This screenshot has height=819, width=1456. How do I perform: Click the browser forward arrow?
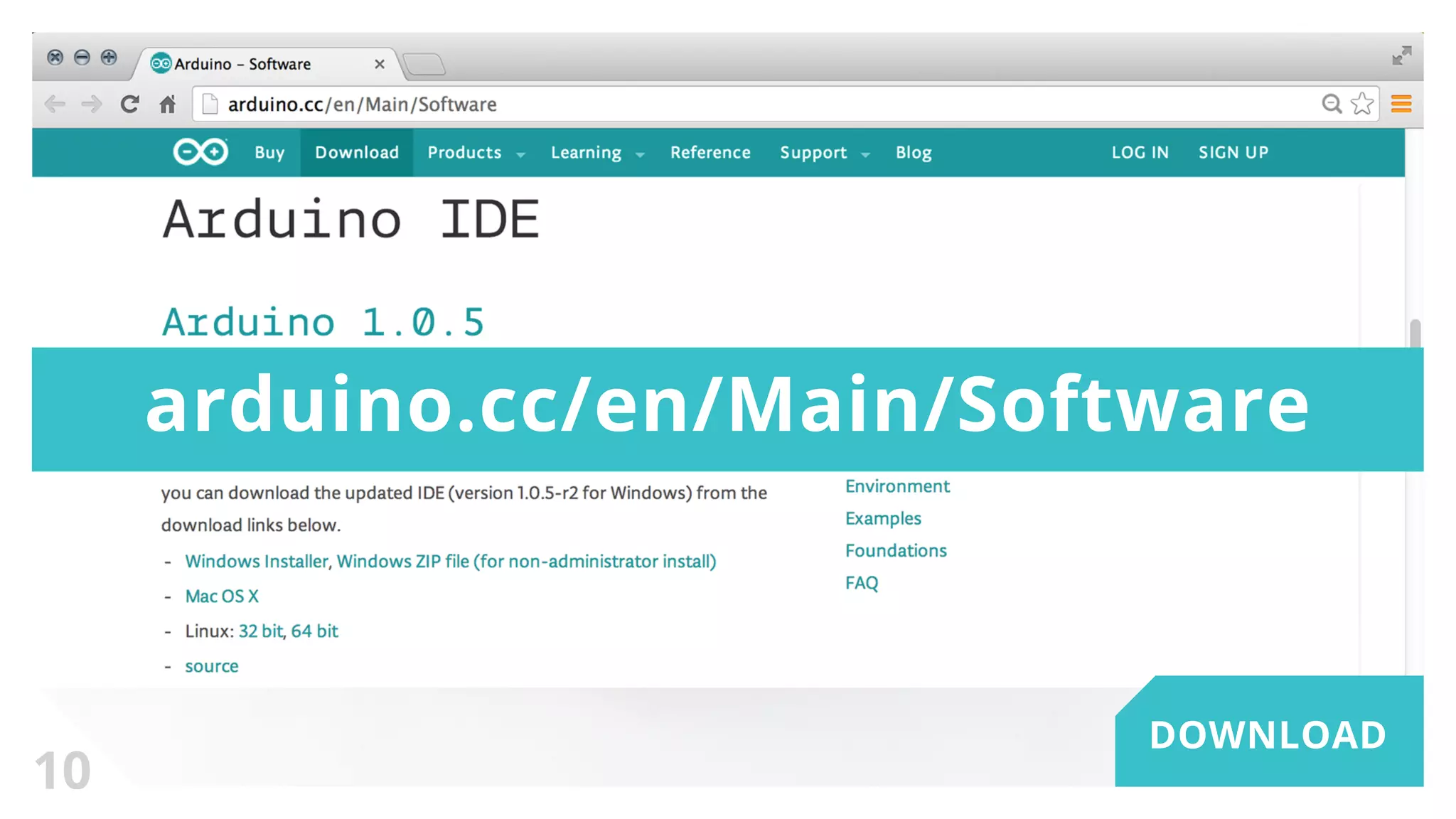91,105
